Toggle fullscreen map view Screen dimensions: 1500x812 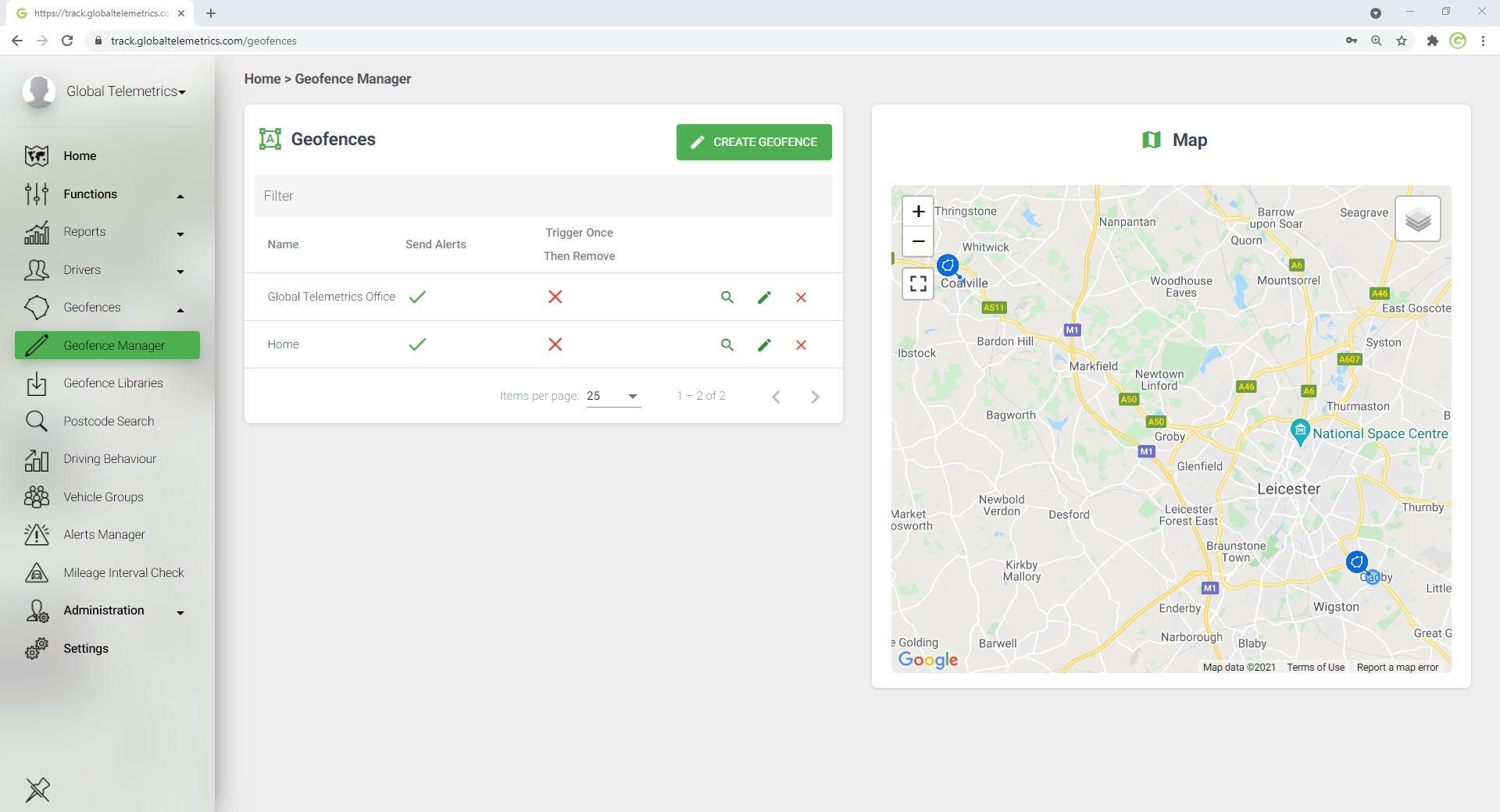(x=918, y=283)
